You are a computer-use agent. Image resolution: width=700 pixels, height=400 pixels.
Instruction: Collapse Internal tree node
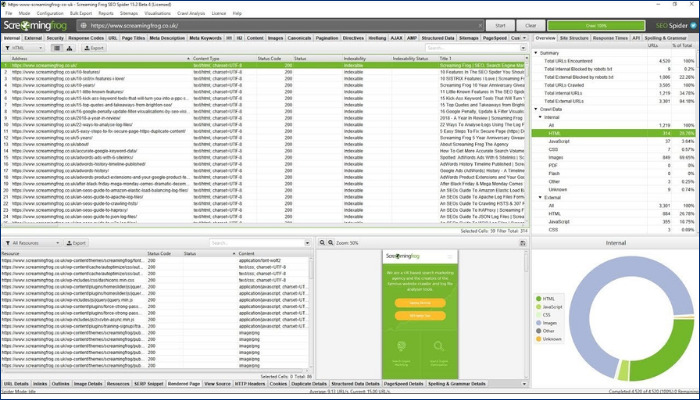[x=540, y=117]
